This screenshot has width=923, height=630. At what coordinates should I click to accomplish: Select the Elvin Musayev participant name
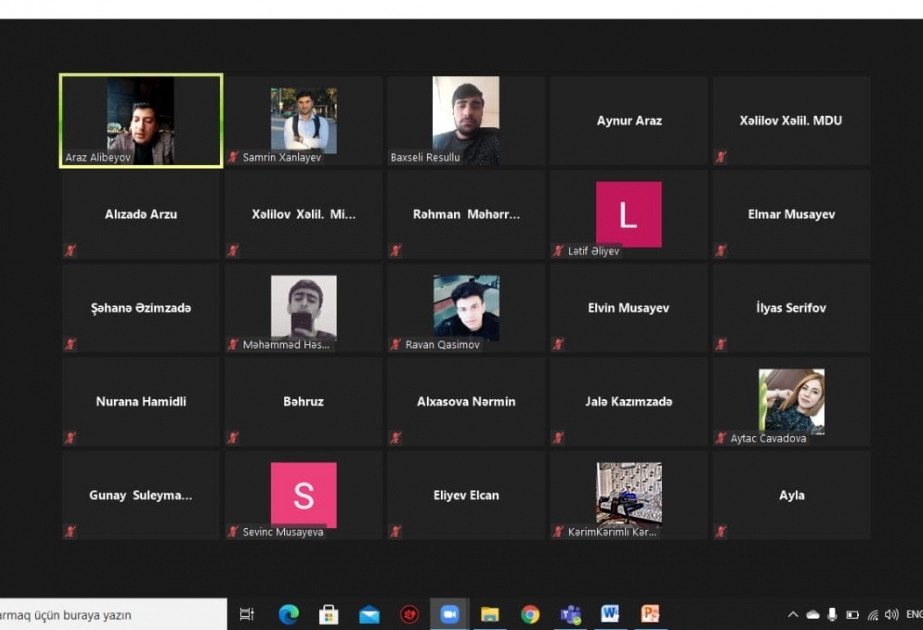tap(629, 308)
